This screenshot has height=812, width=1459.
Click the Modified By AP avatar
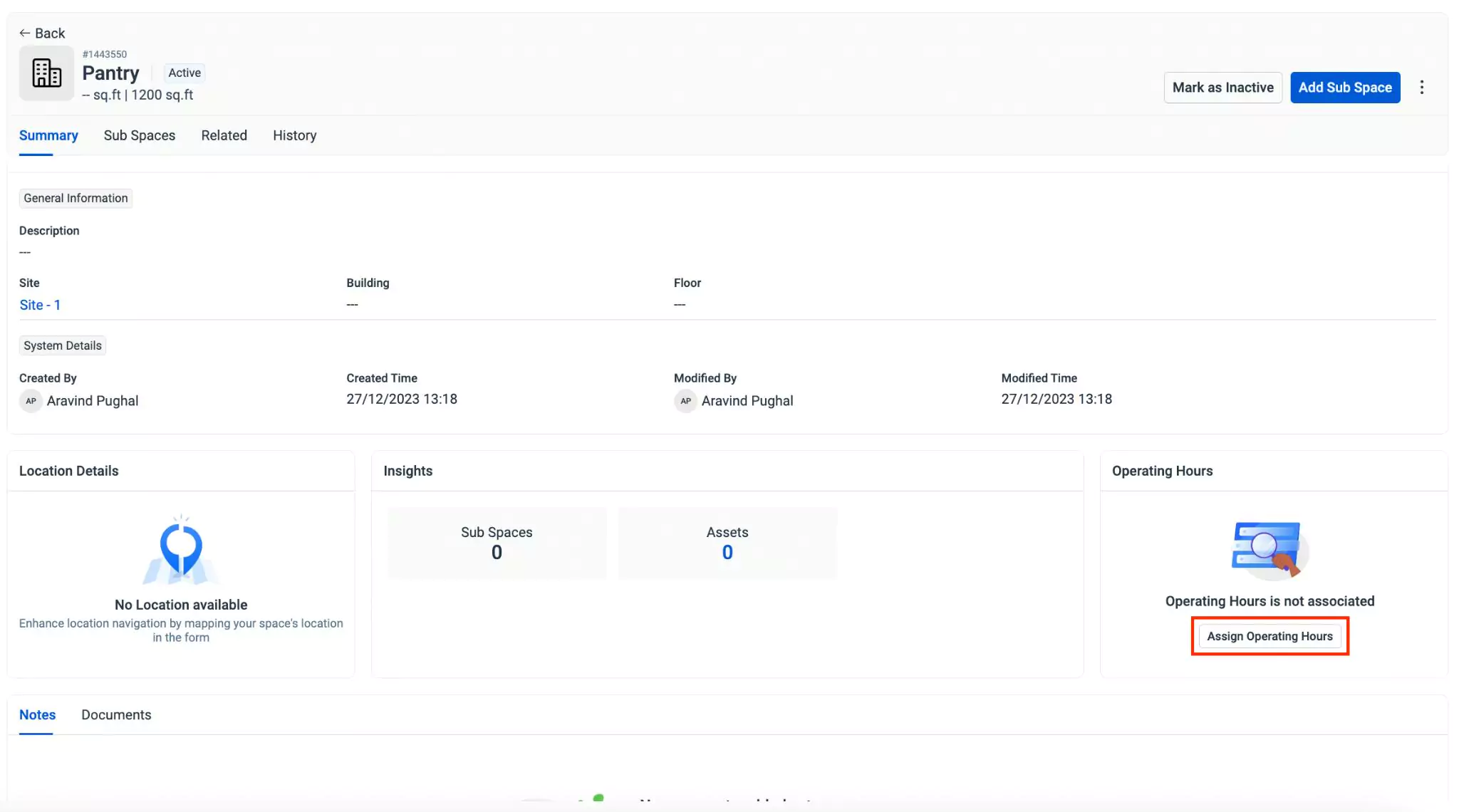point(685,401)
